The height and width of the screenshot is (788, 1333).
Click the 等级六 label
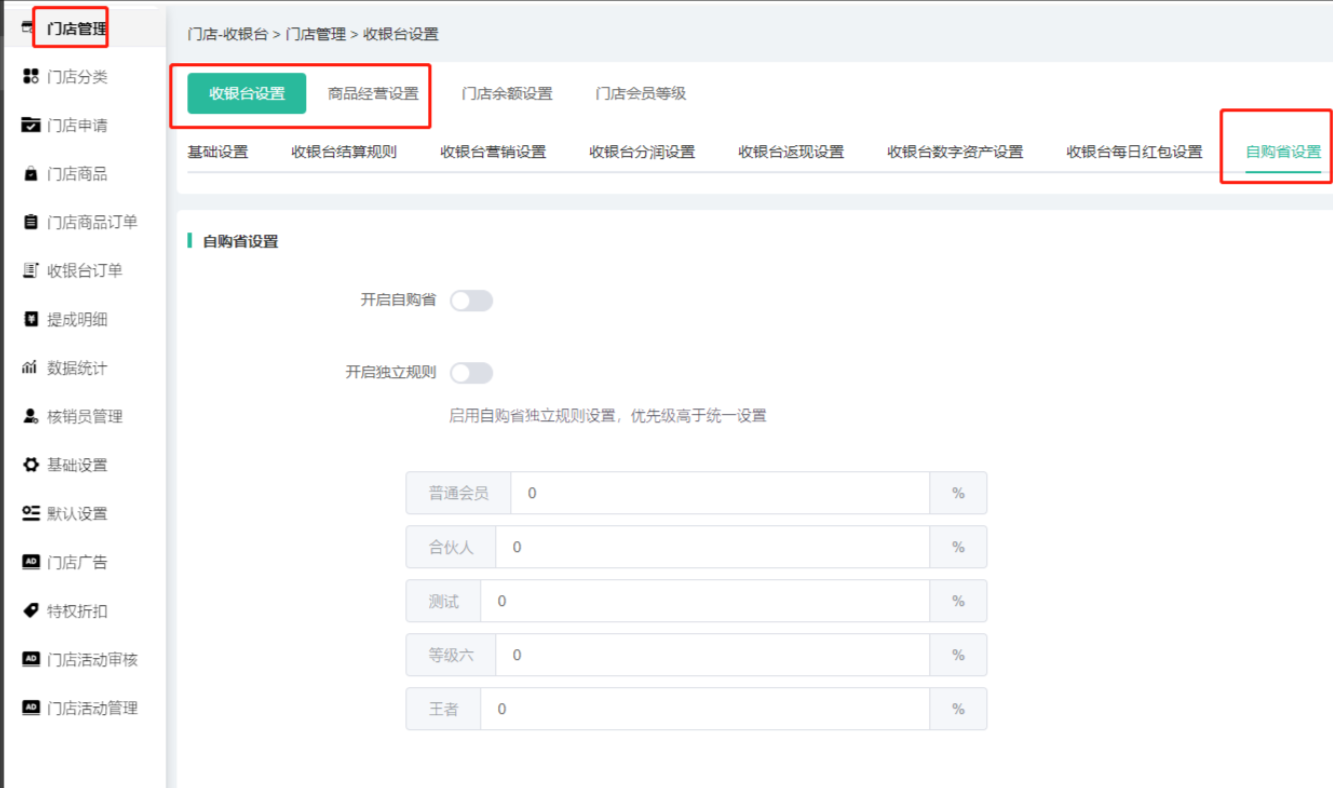coord(451,655)
